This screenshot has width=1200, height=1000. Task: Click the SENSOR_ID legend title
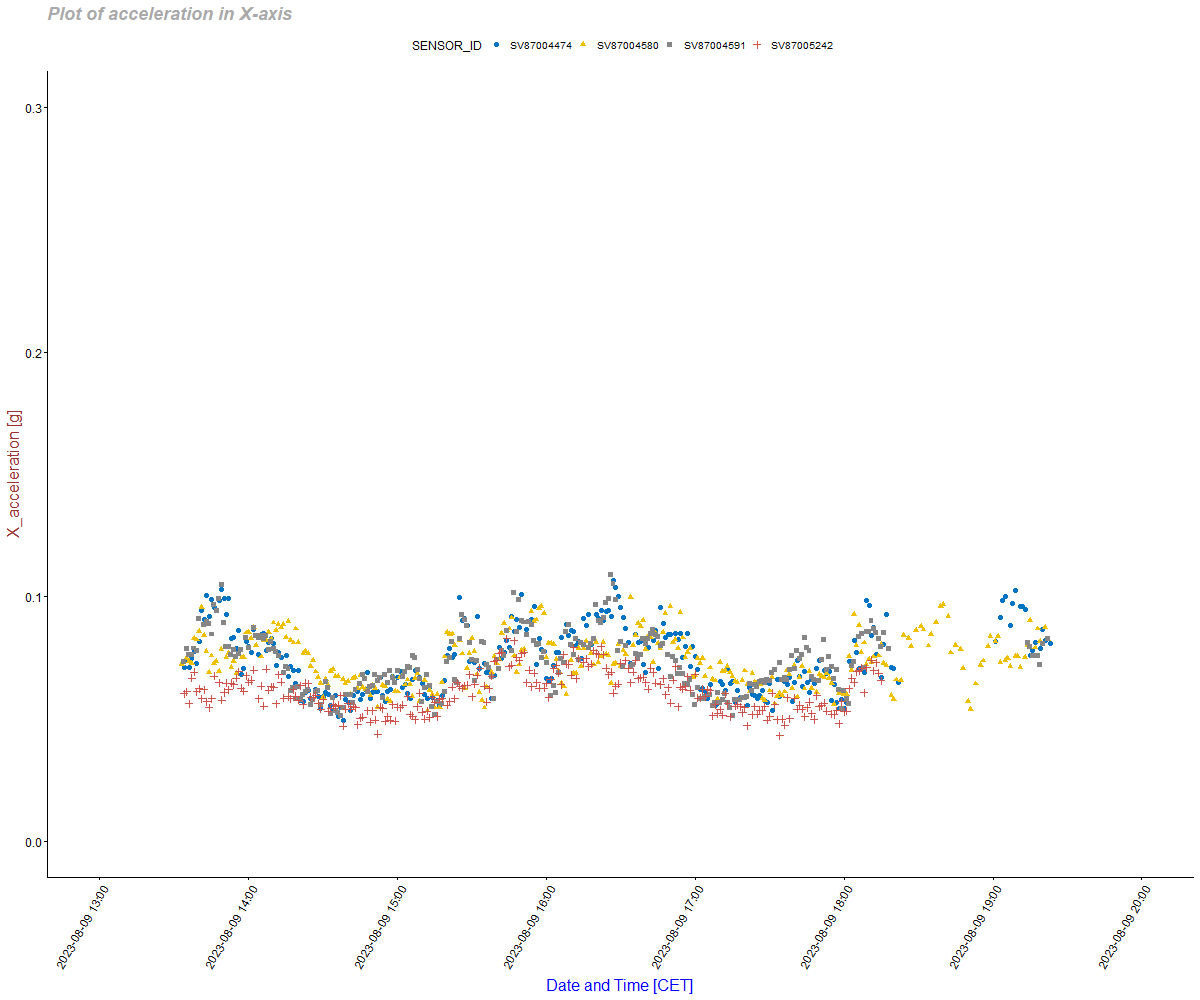point(446,46)
